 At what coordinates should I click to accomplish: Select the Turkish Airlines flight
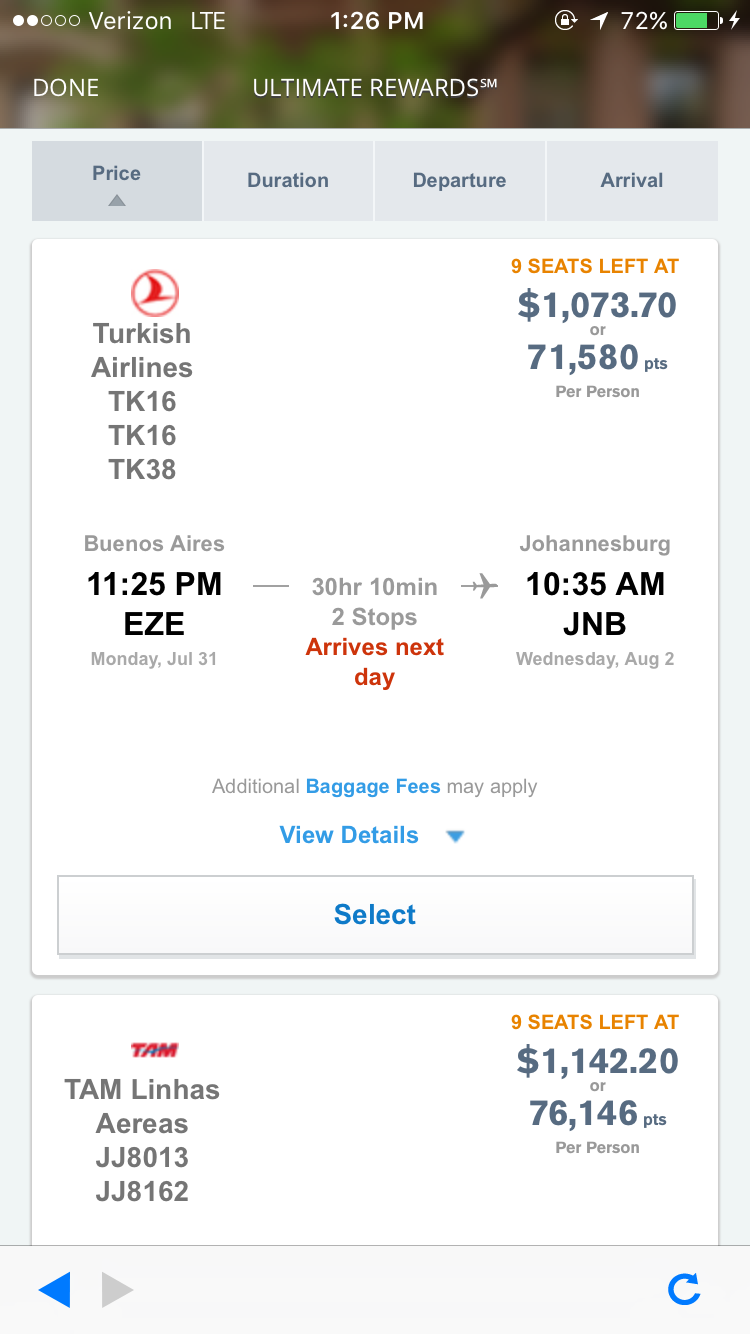[375, 915]
